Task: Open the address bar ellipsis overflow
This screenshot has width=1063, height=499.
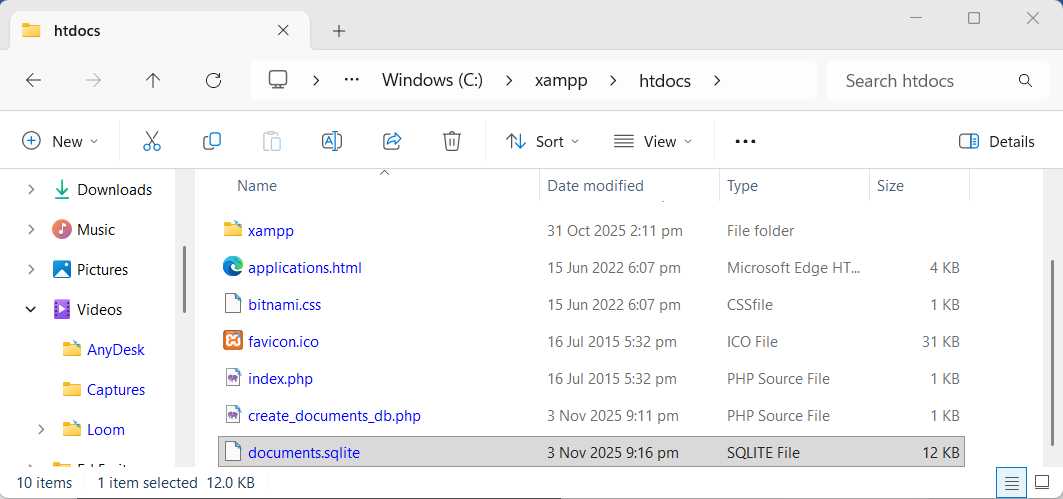Action: click(351, 80)
